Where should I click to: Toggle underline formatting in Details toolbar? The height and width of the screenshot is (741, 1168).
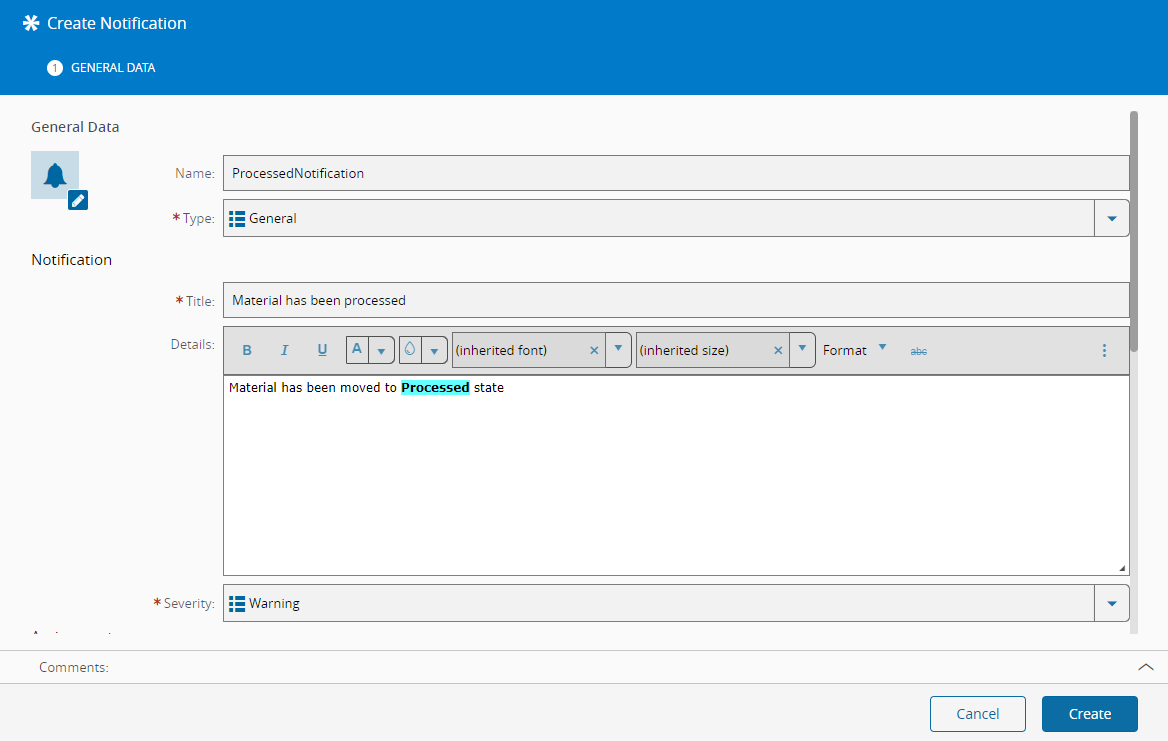(322, 350)
